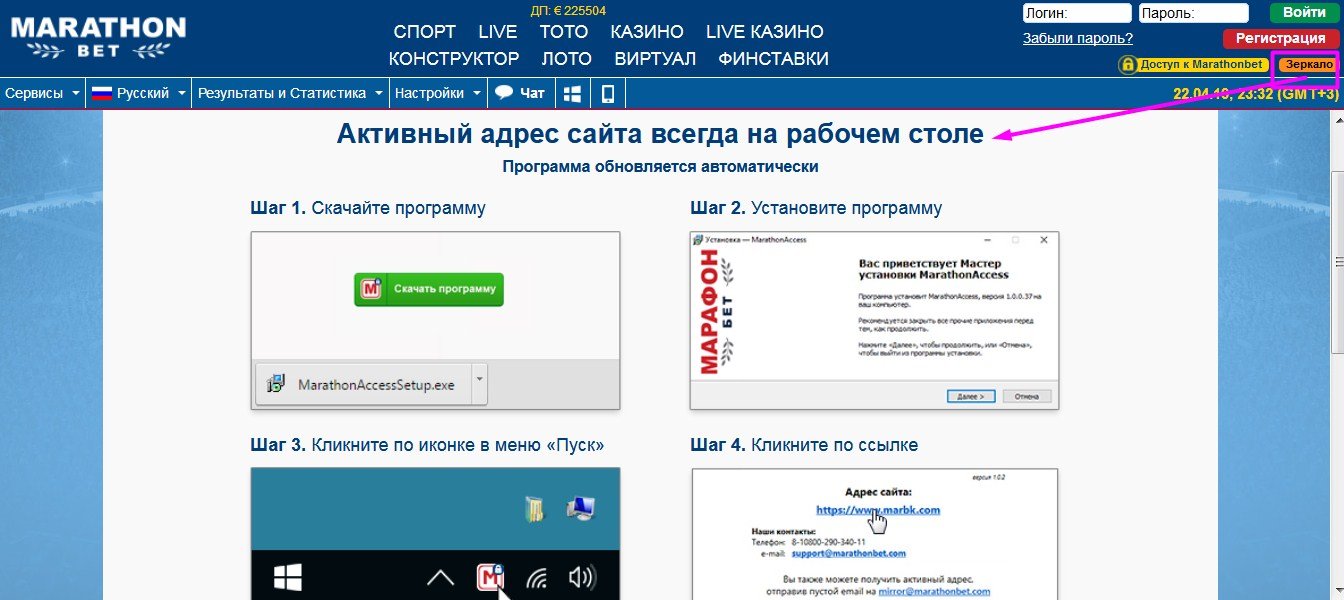1344x600 pixels.
Task: Open the КАЗИНО section
Action: click(x=647, y=32)
